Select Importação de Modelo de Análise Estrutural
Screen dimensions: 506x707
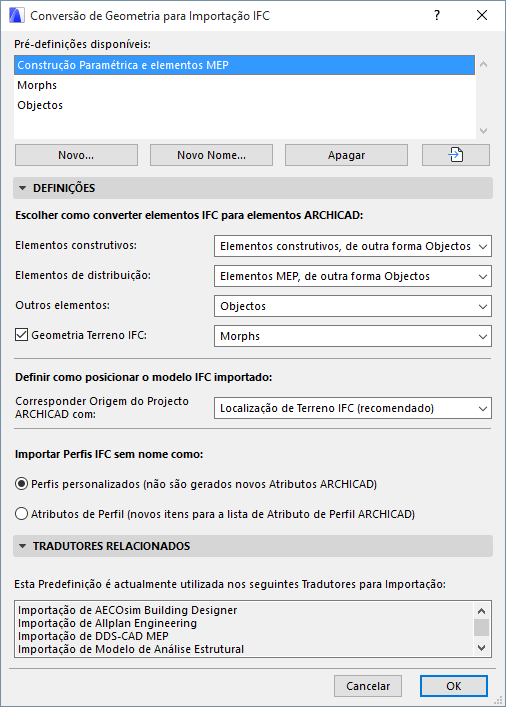coord(131,649)
